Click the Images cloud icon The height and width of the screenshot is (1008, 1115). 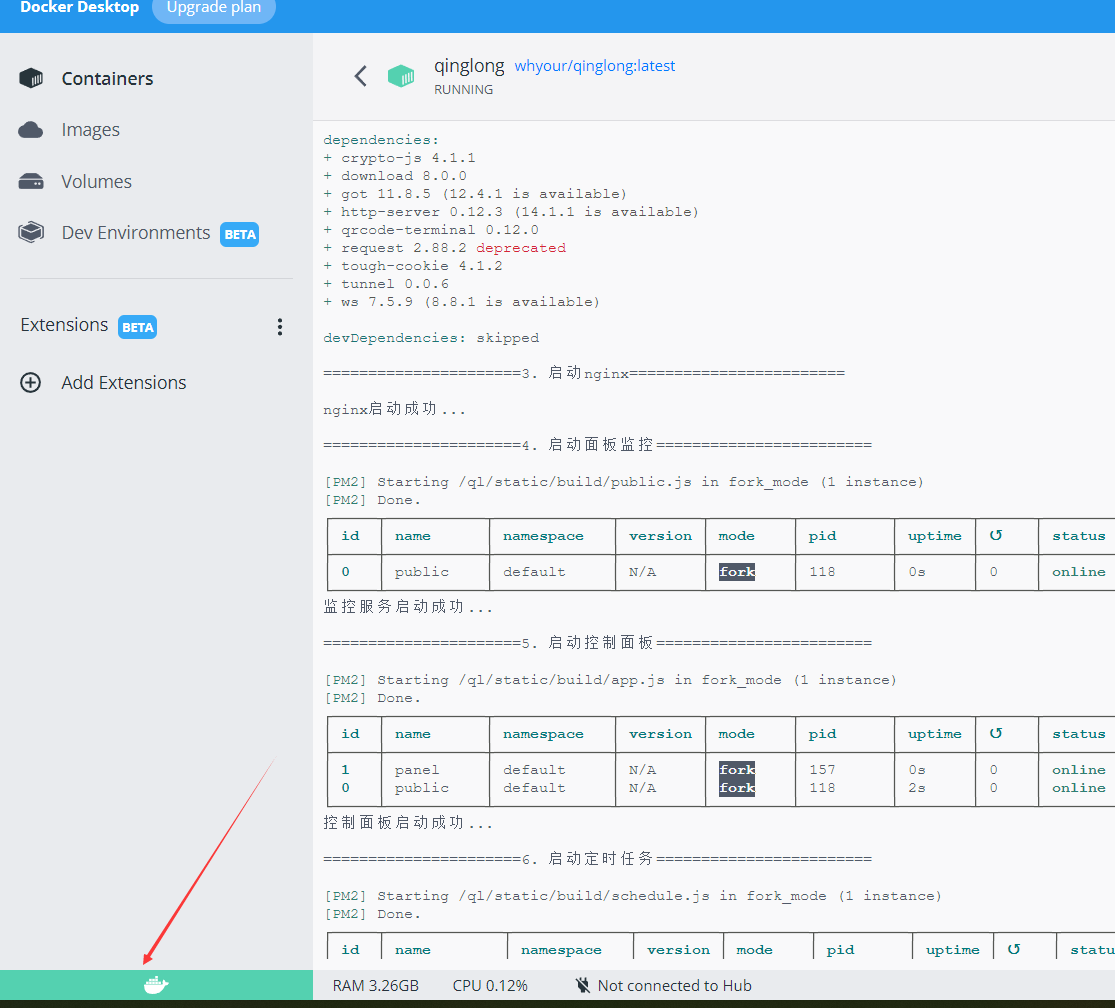(31, 129)
